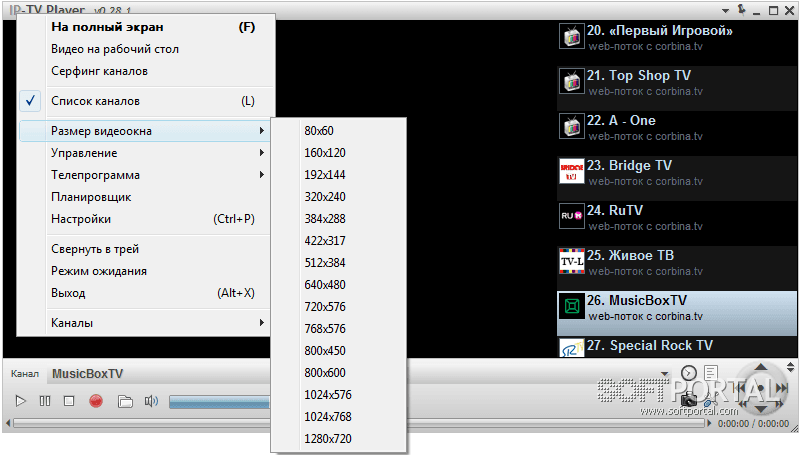Click the 0:00:00 / 0:00:00 time display
This screenshot has height=455, width=803.
pyautogui.click(x=753, y=424)
